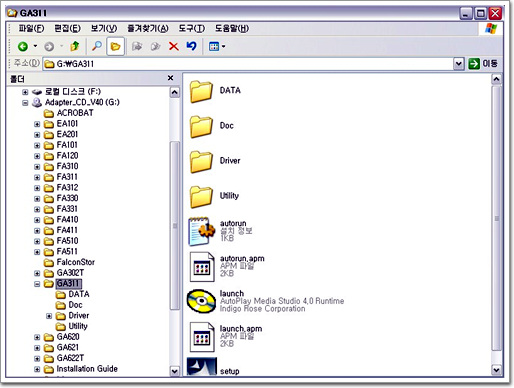Click the Copy To toolbar icon
Screen dimensions: 514x388
point(155,46)
